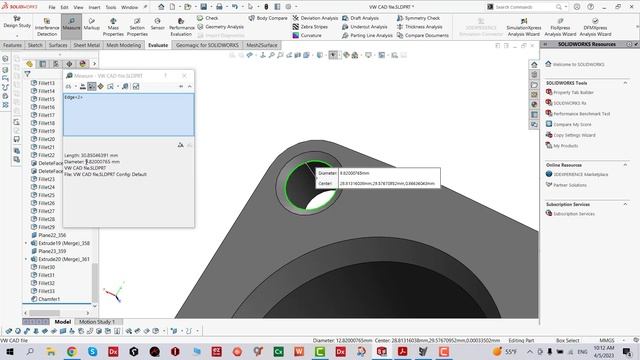Run Draft Analysis
The image size is (640, 360).
coord(360,18)
